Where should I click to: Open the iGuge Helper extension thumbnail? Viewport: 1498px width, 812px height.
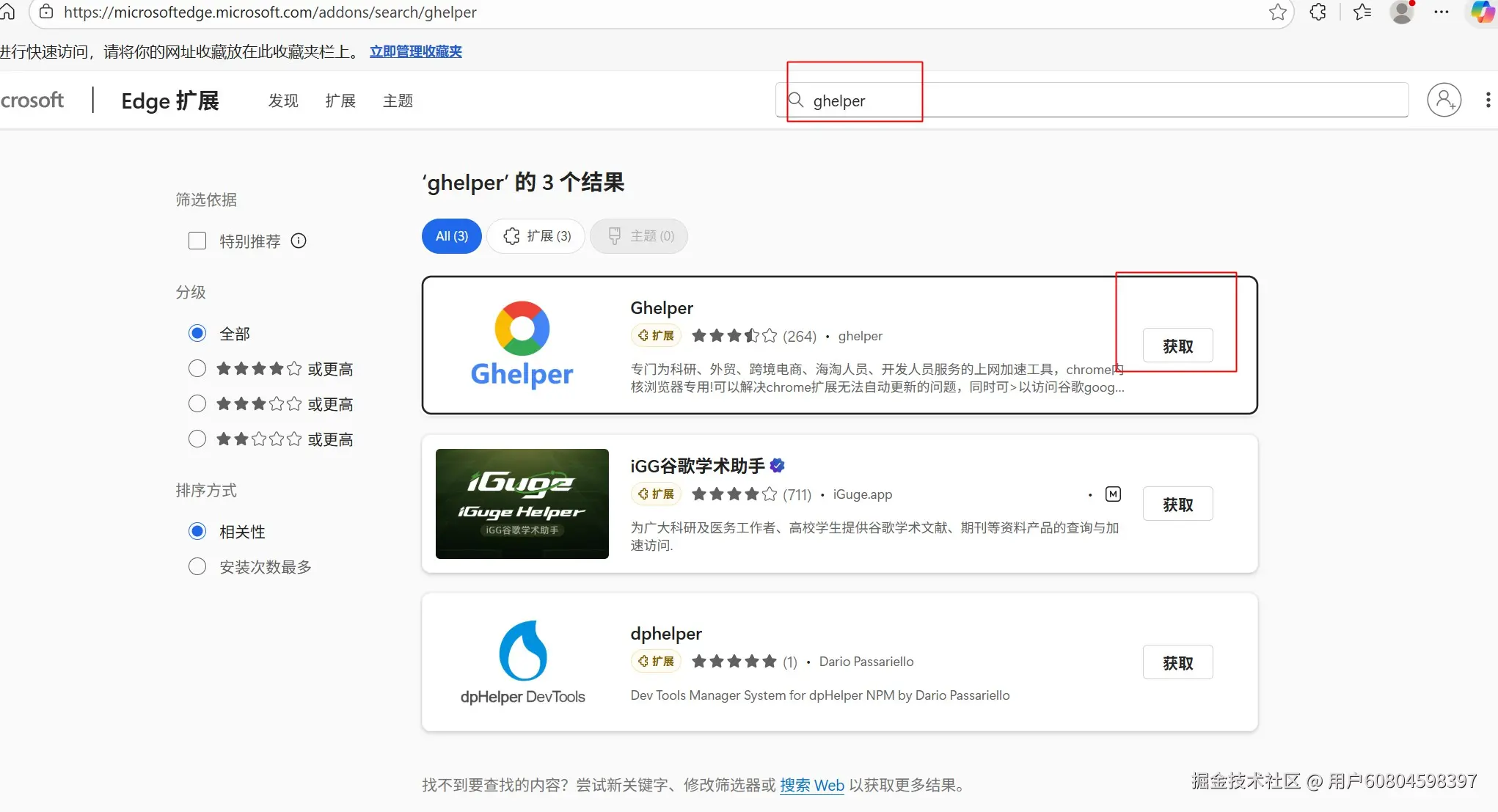pos(522,503)
